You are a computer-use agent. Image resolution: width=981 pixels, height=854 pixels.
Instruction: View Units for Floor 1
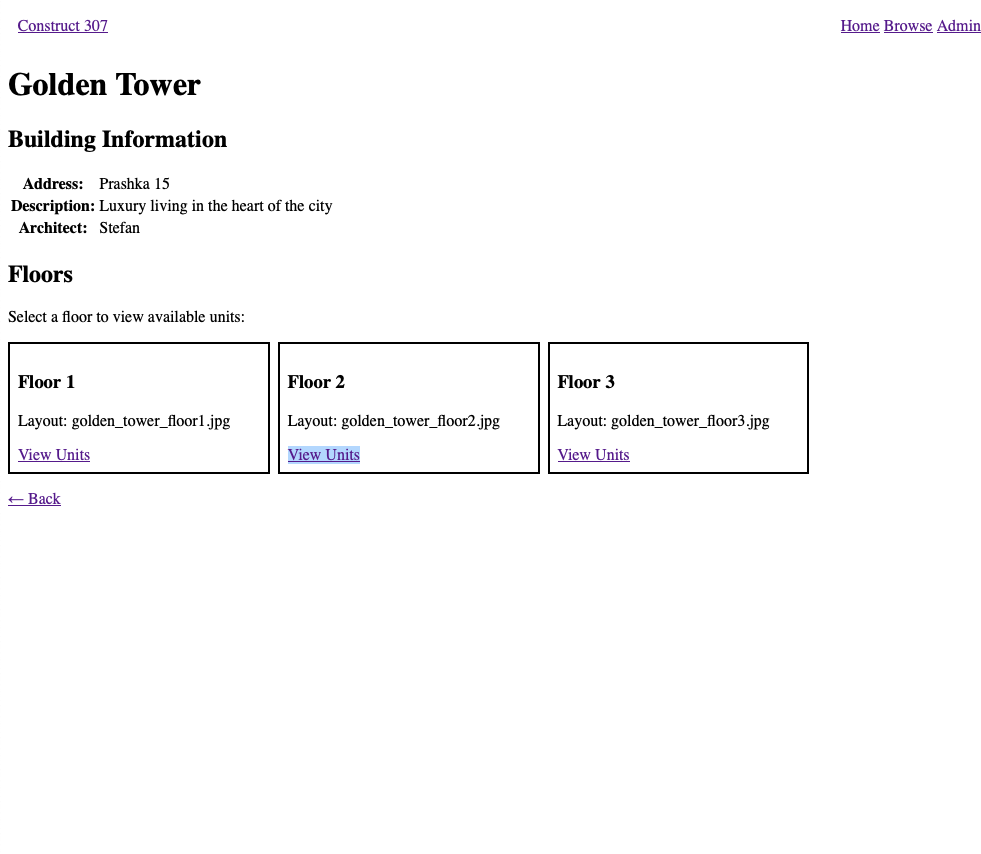tap(54, 455)
